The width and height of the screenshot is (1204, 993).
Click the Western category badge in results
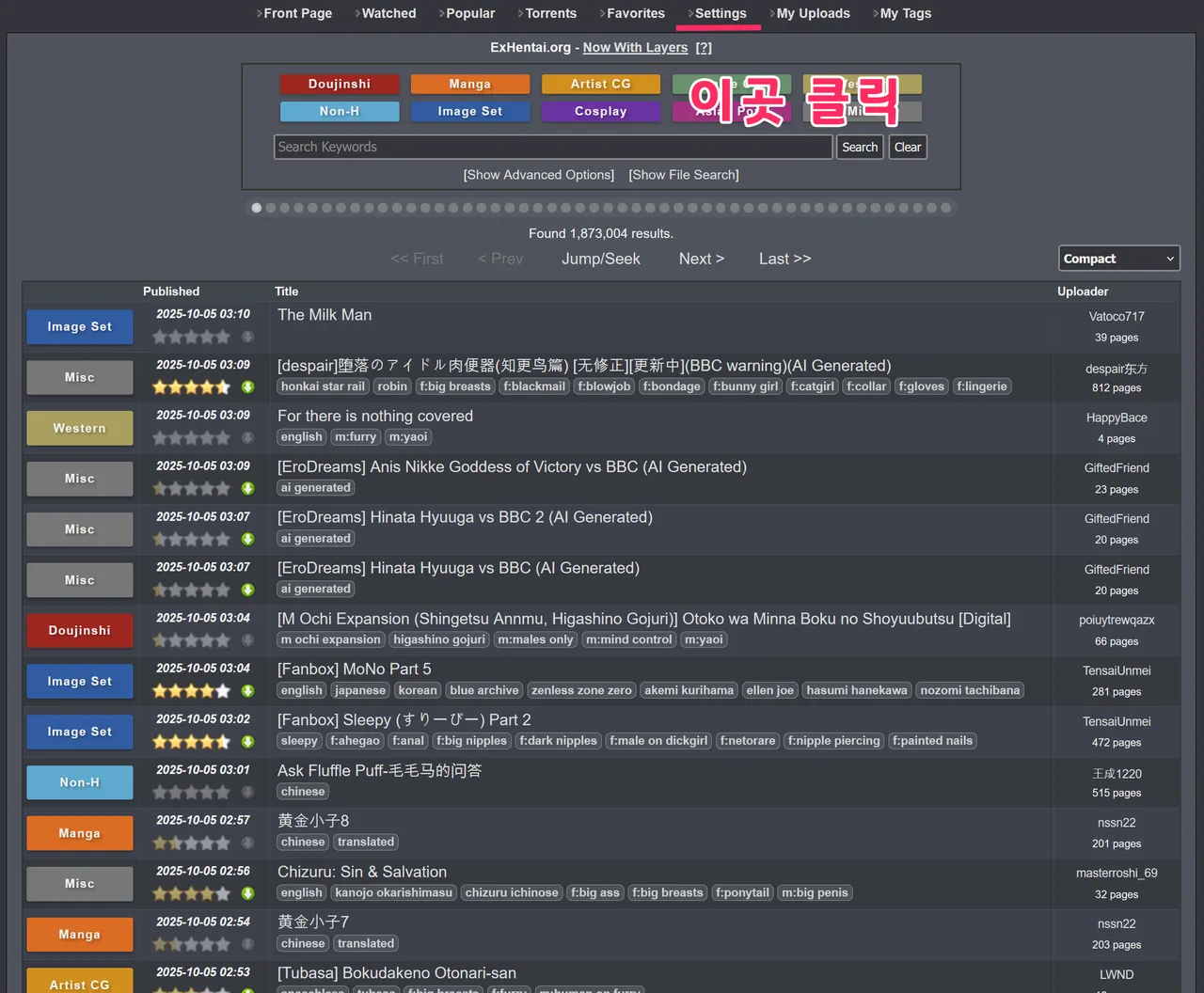(x=80, y=428)
